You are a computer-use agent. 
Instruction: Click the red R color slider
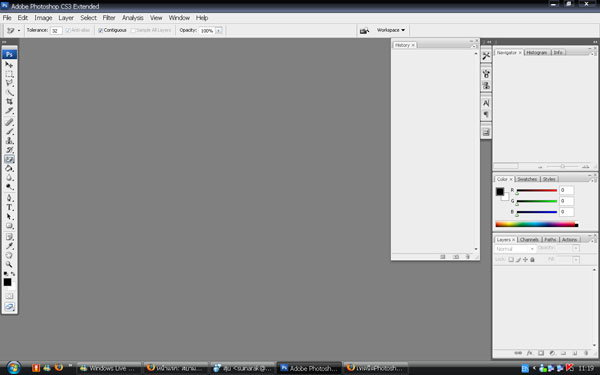click(536, 190)
